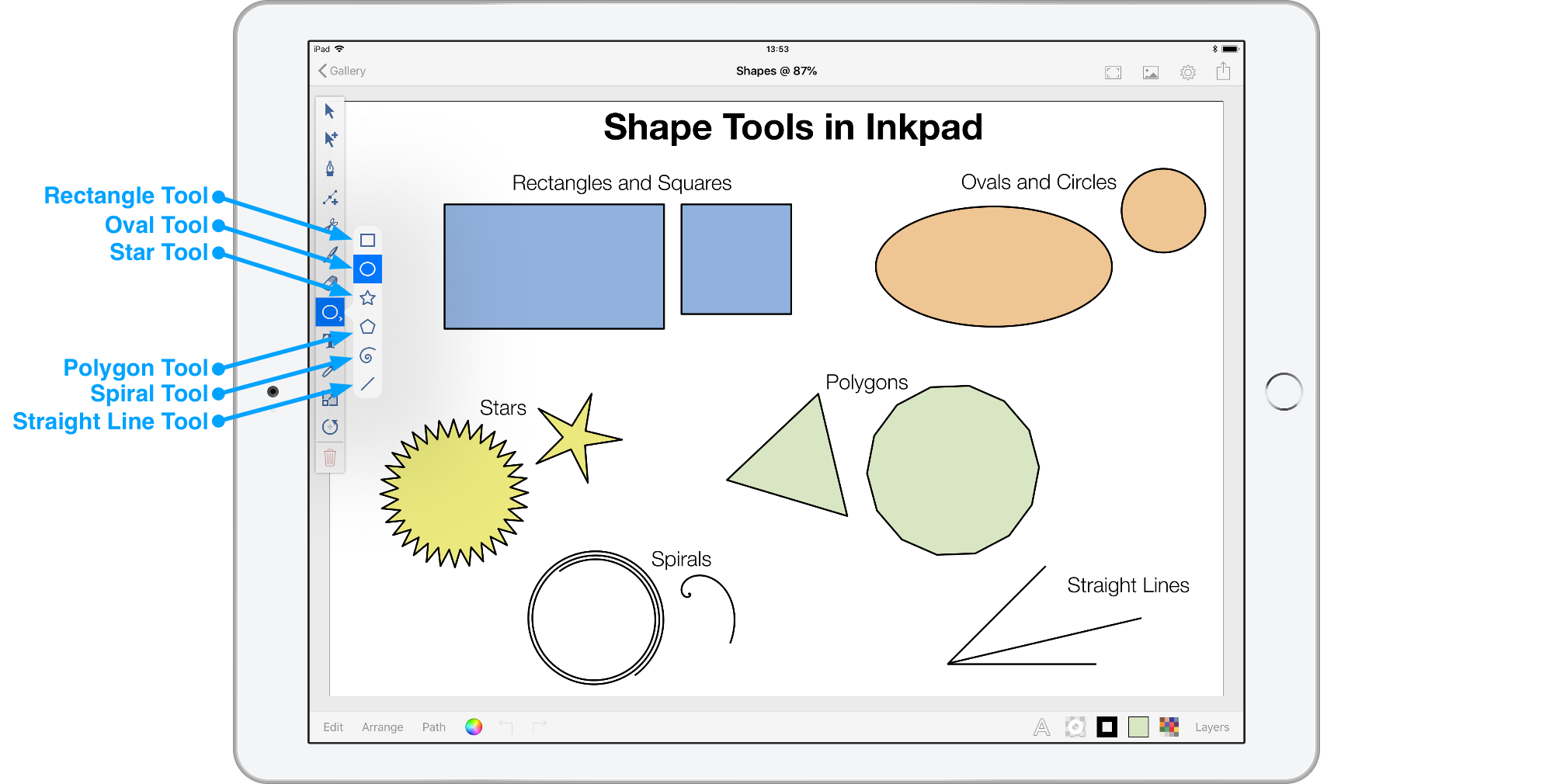
Task: Open the Arrange menu
Action: pyautogui.click(x=383, y=727)
